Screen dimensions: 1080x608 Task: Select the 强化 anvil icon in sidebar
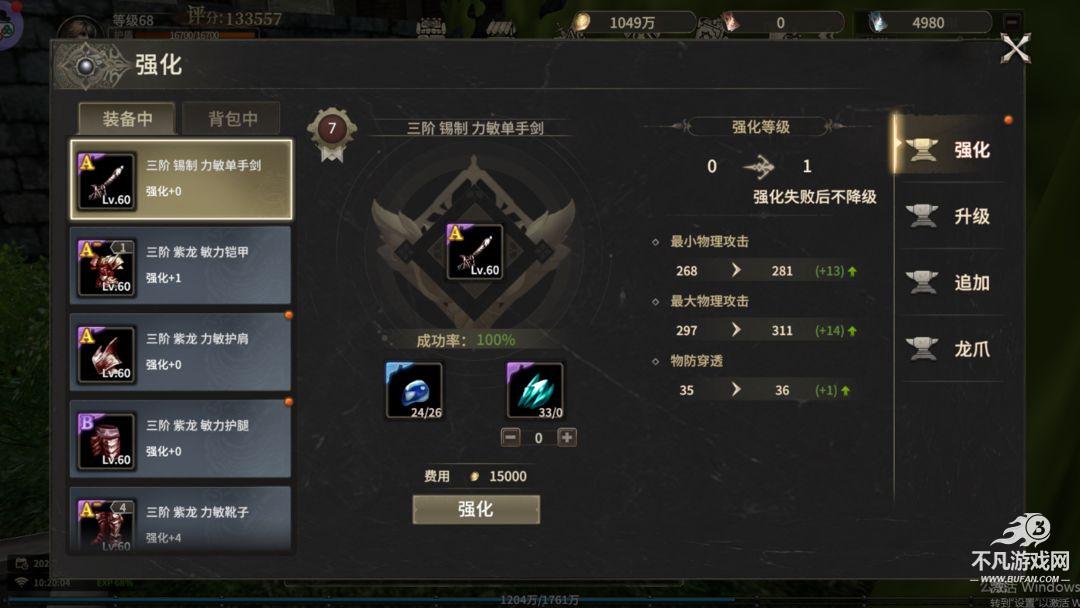(x=922, y=149)
